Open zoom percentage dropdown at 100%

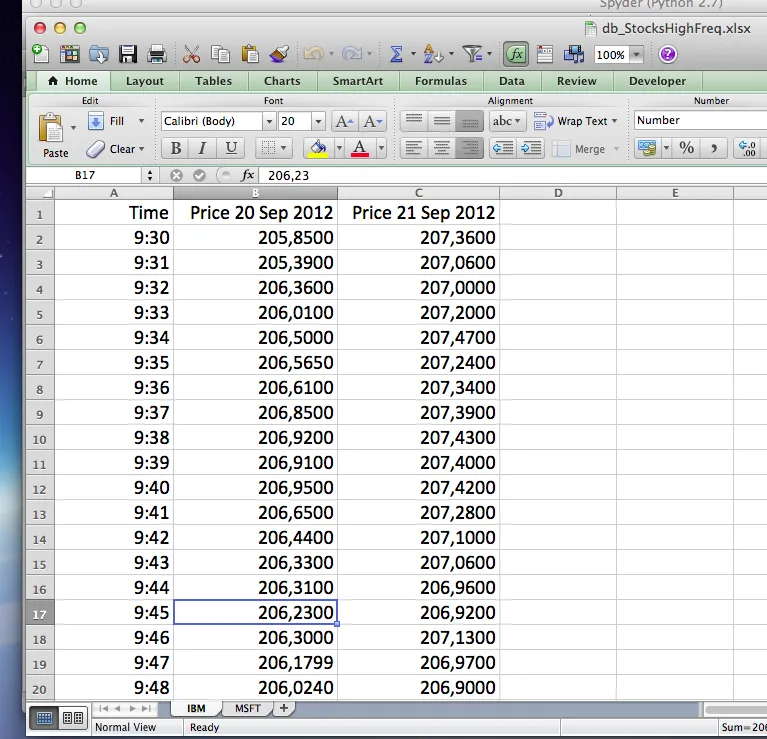point(636,54)
